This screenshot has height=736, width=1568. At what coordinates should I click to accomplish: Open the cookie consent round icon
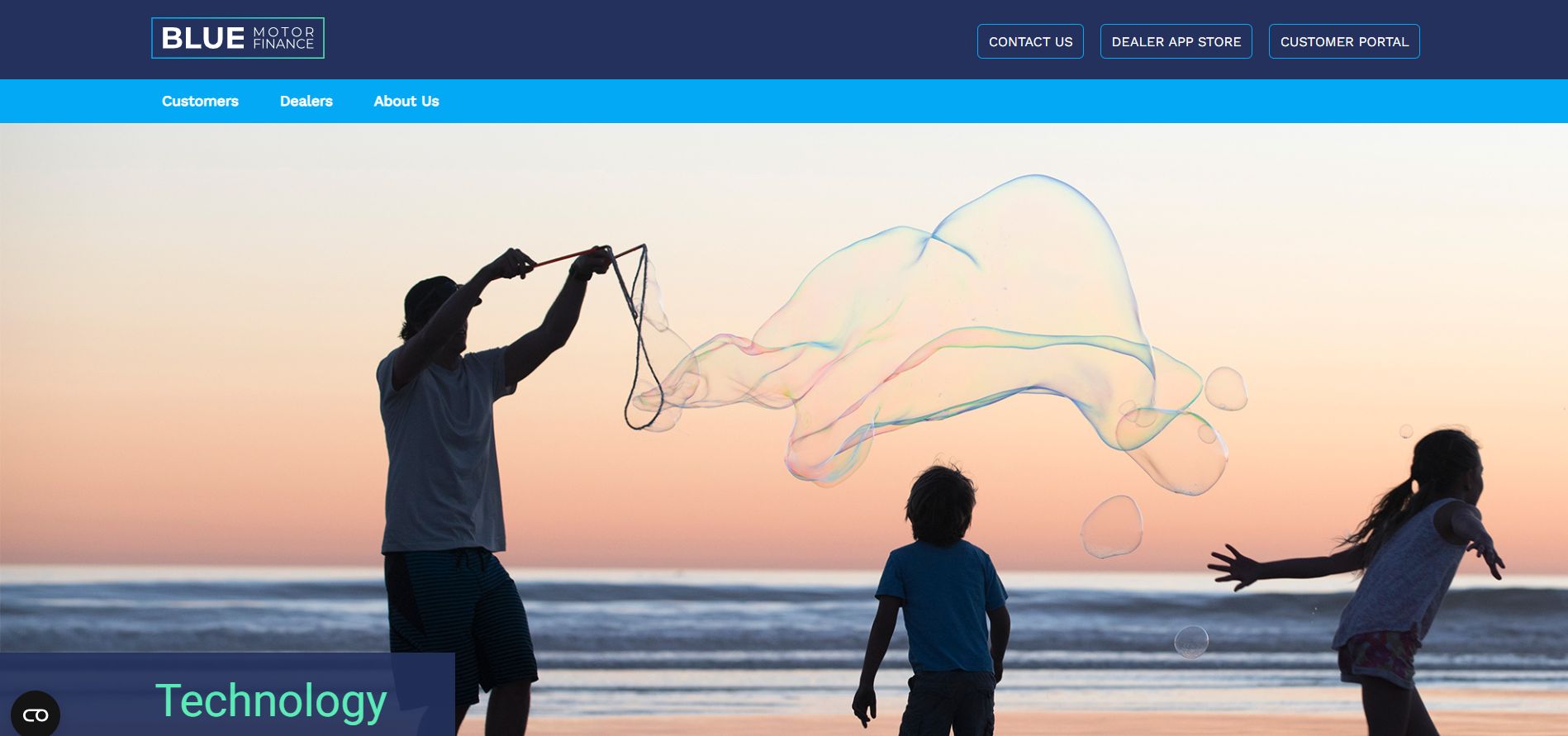point(36,714)
